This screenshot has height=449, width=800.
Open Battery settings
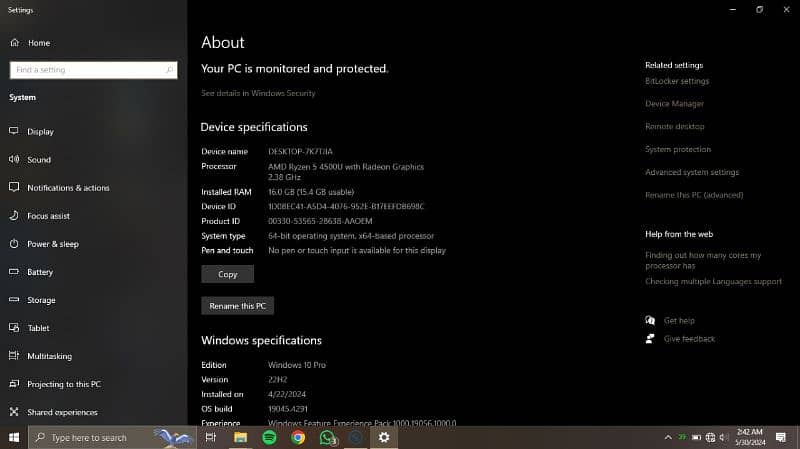pos(40,272)
